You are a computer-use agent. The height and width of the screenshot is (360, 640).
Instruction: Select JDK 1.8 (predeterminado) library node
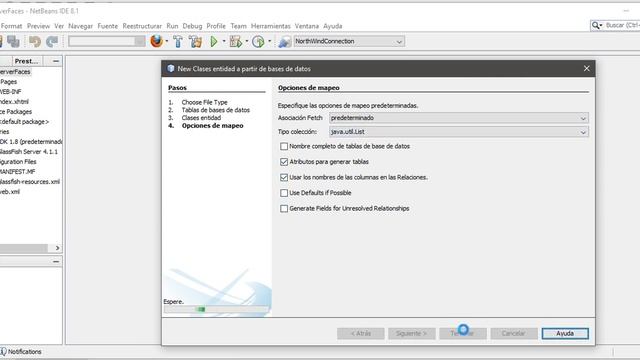point(31,142)
